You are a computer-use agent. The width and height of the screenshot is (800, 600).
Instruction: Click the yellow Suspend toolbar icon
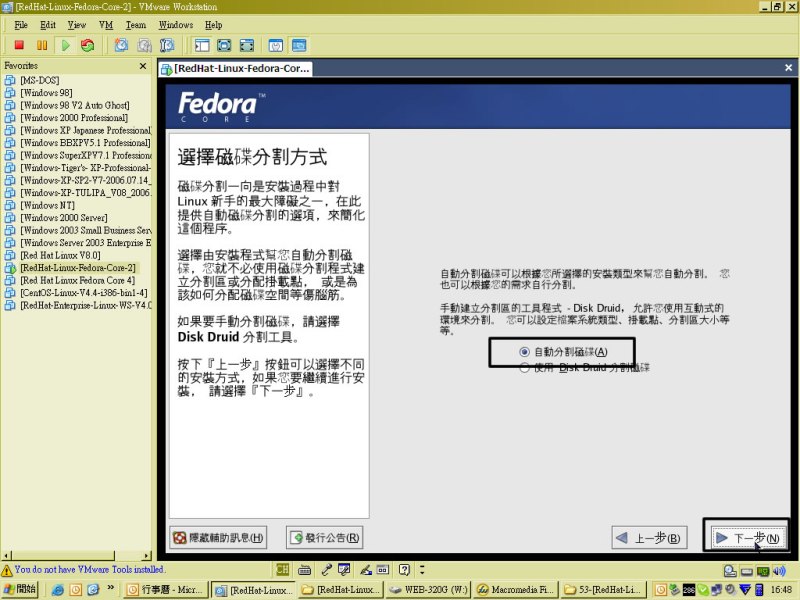pos(42,45)
